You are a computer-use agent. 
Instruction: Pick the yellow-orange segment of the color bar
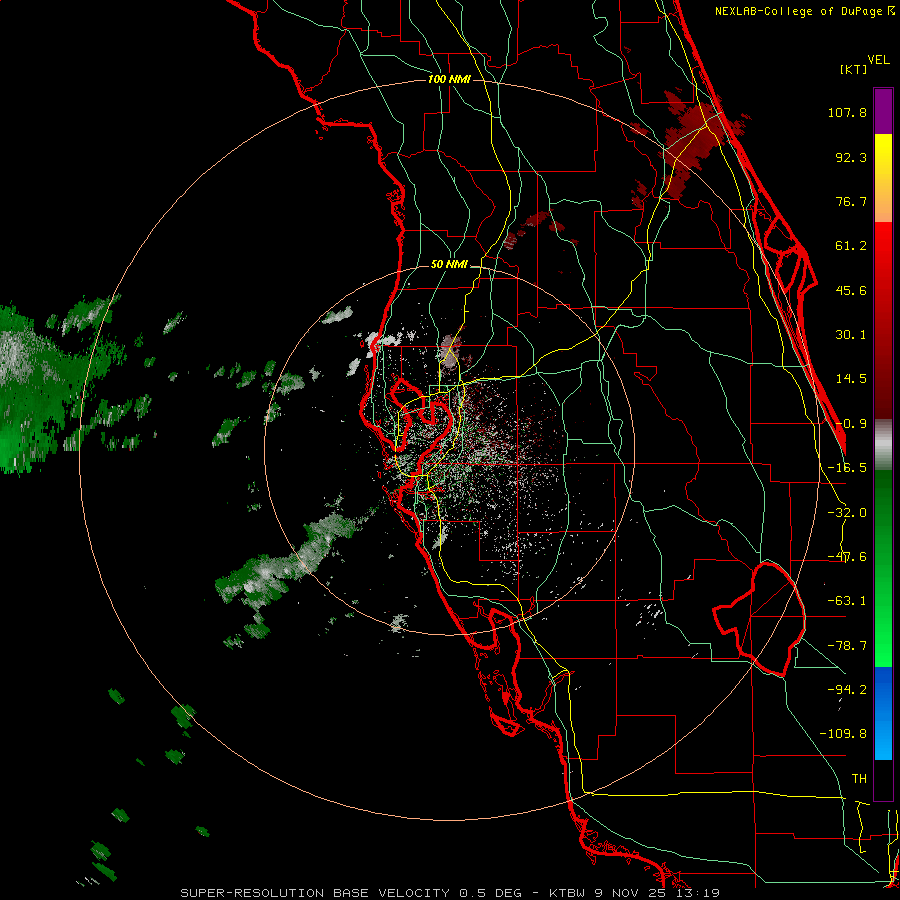click(883, 178)
